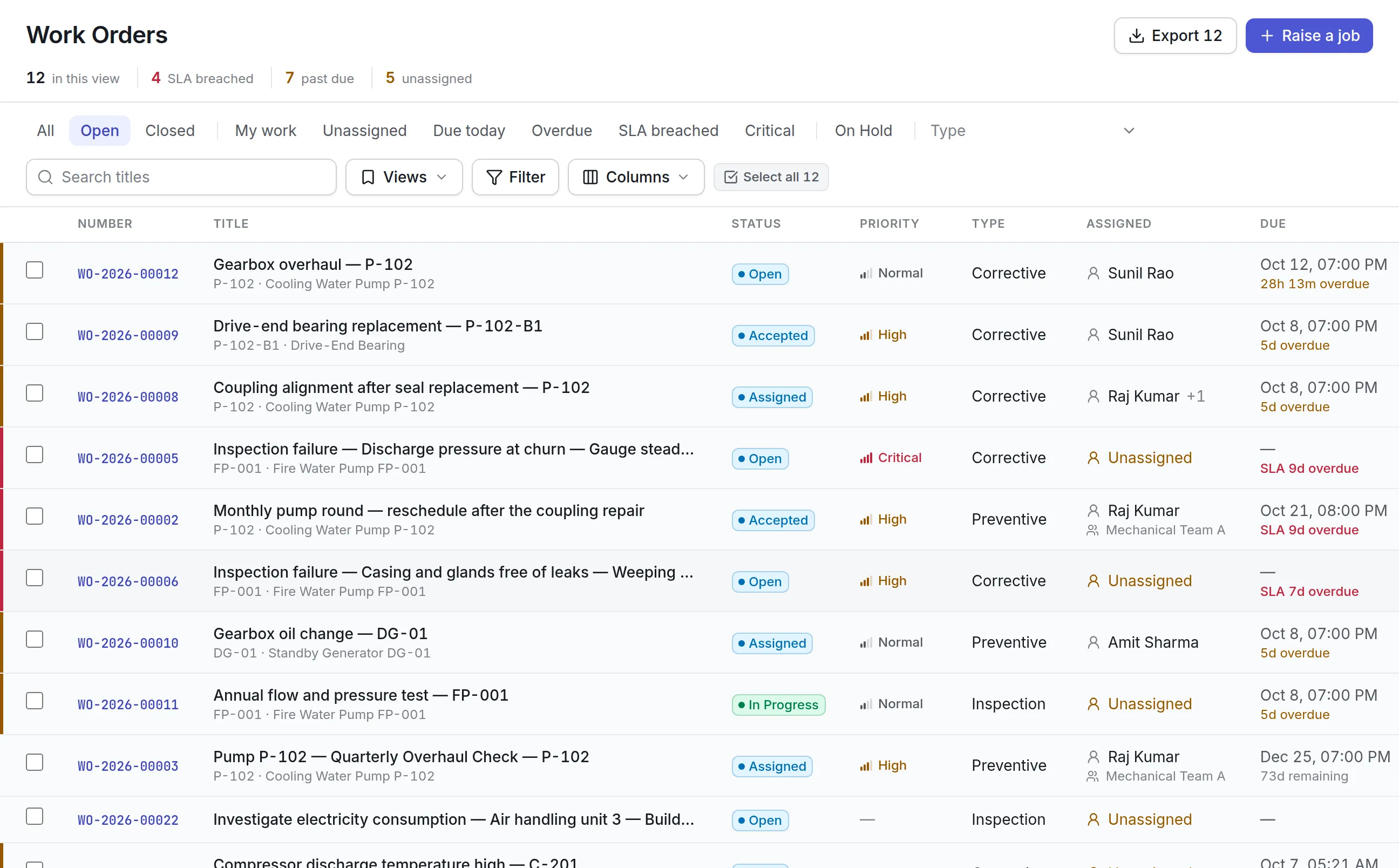This screenshot has height=868, width=1399.
Task: Check the row box for WO-2026-00011
Action: click(35, 701)
